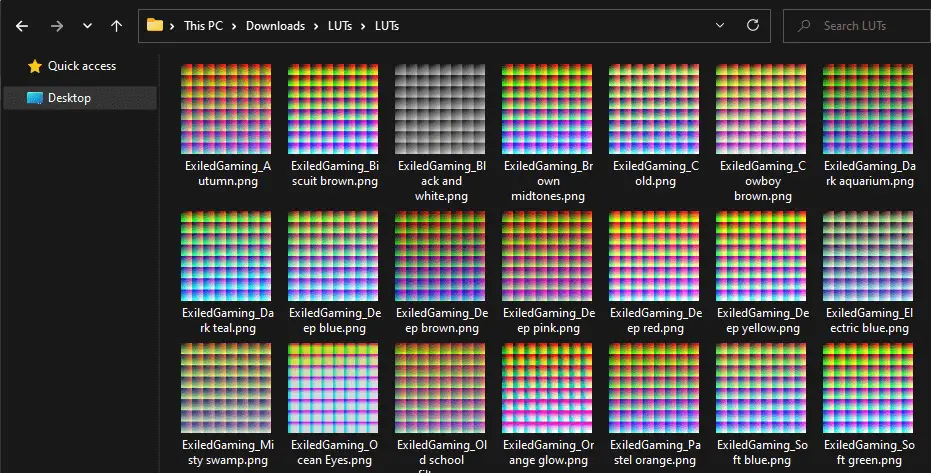Select ExiledGaming_Old school thumbnail
This screenshot has width=931, height=473.
(x=440, y=388)
